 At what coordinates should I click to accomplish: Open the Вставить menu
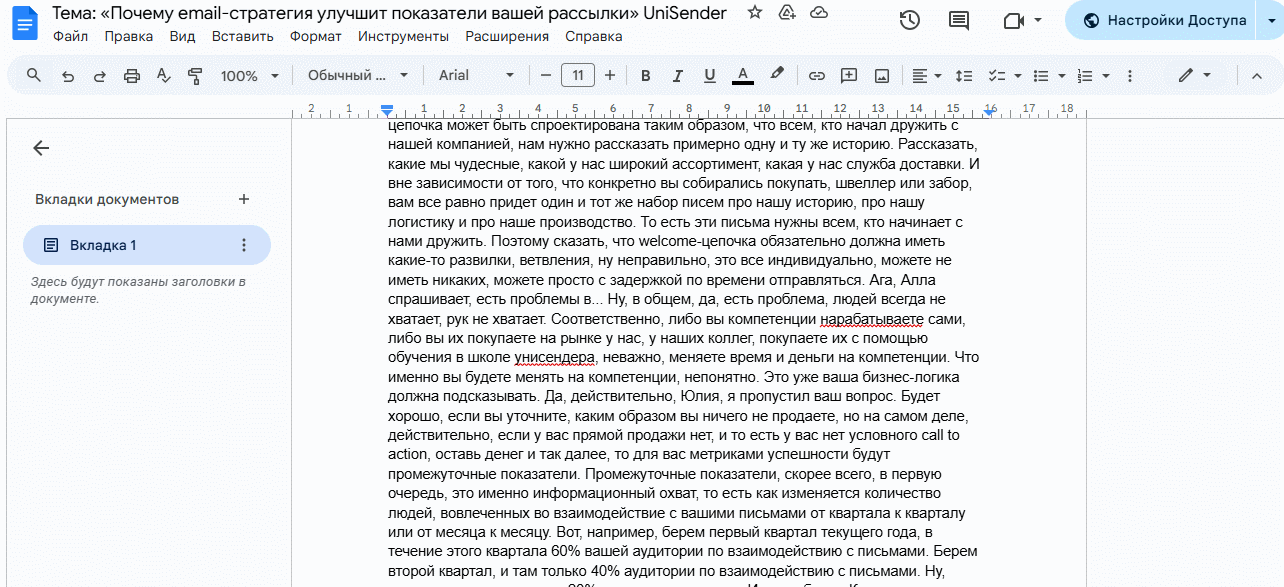coord(242,37)
